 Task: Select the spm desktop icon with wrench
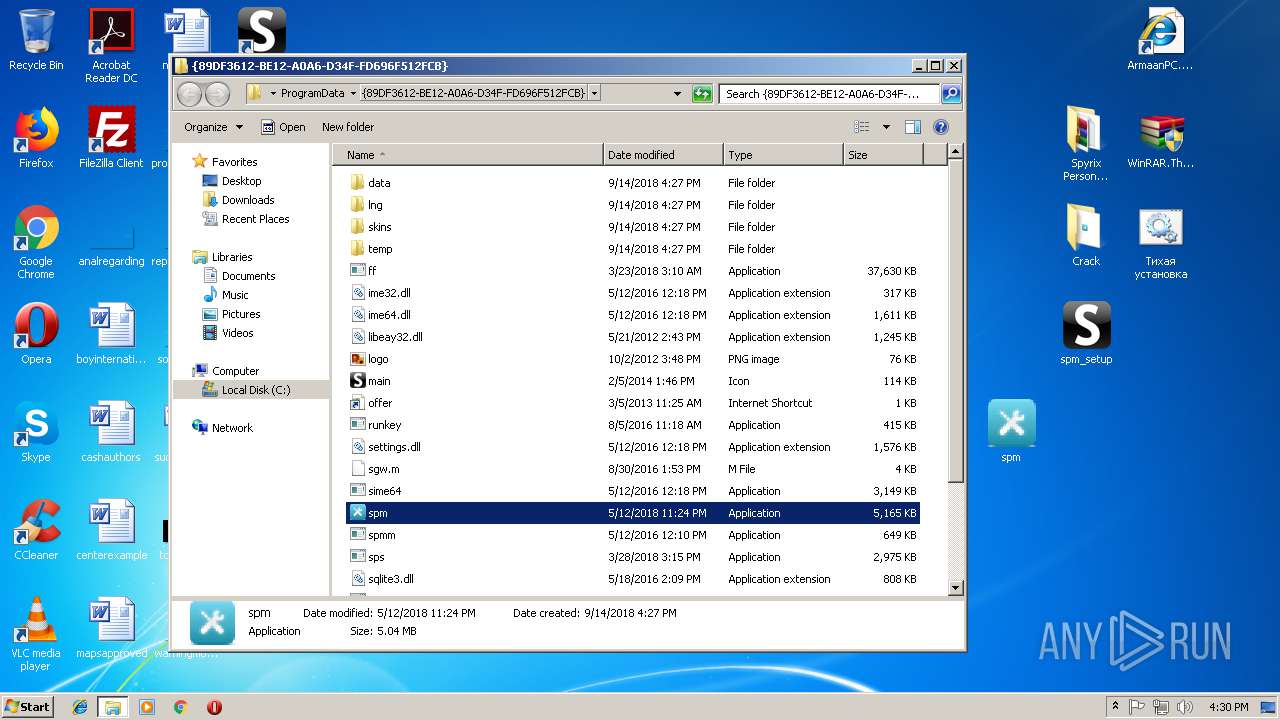[1011, 432]
